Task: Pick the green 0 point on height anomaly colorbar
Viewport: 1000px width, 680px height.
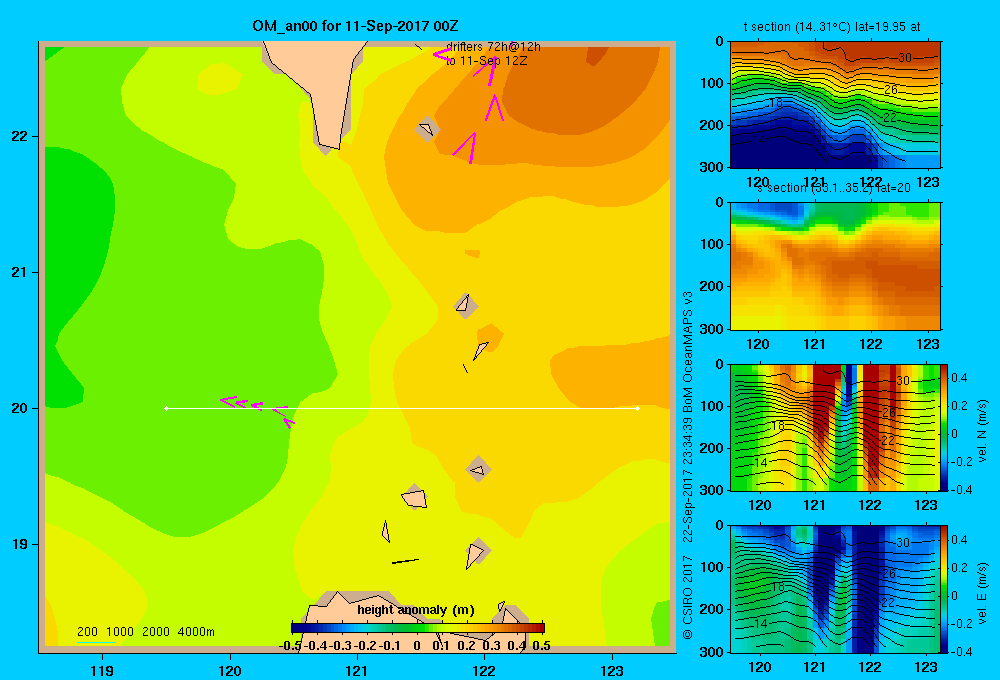Action: [418, 628]
